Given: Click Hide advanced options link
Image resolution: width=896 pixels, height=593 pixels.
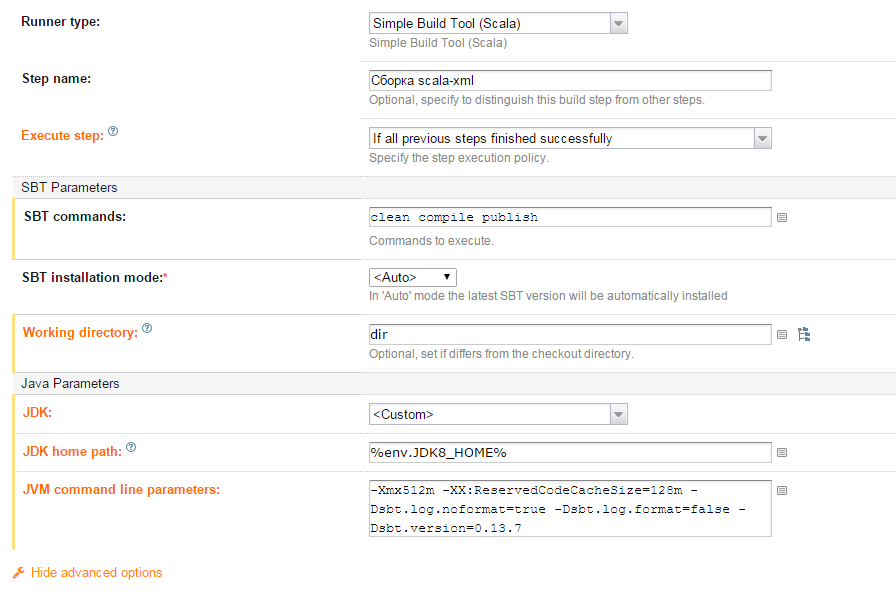Looking at the screenshot, I should coord(97,572).
